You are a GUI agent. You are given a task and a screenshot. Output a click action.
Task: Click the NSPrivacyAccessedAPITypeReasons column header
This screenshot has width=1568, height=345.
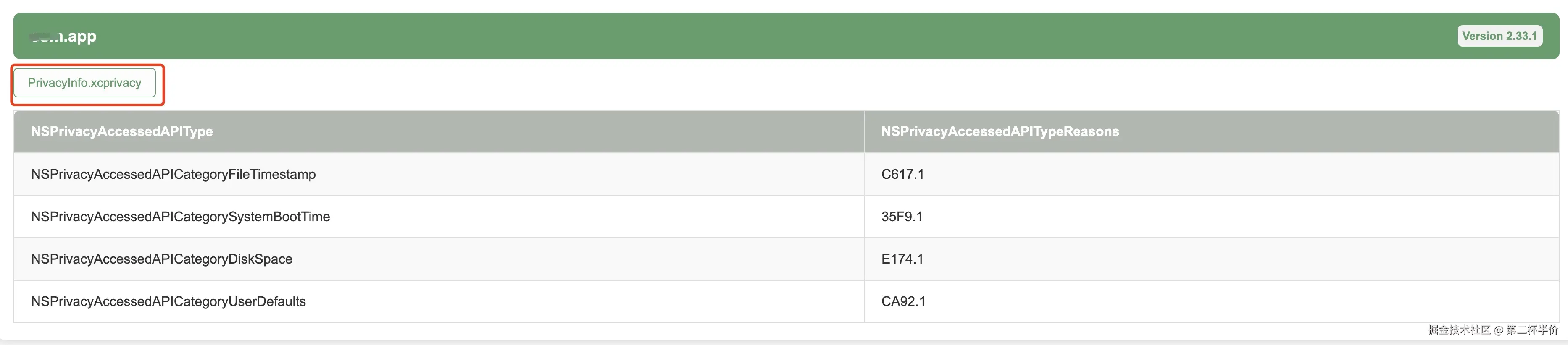point(1000,131)
